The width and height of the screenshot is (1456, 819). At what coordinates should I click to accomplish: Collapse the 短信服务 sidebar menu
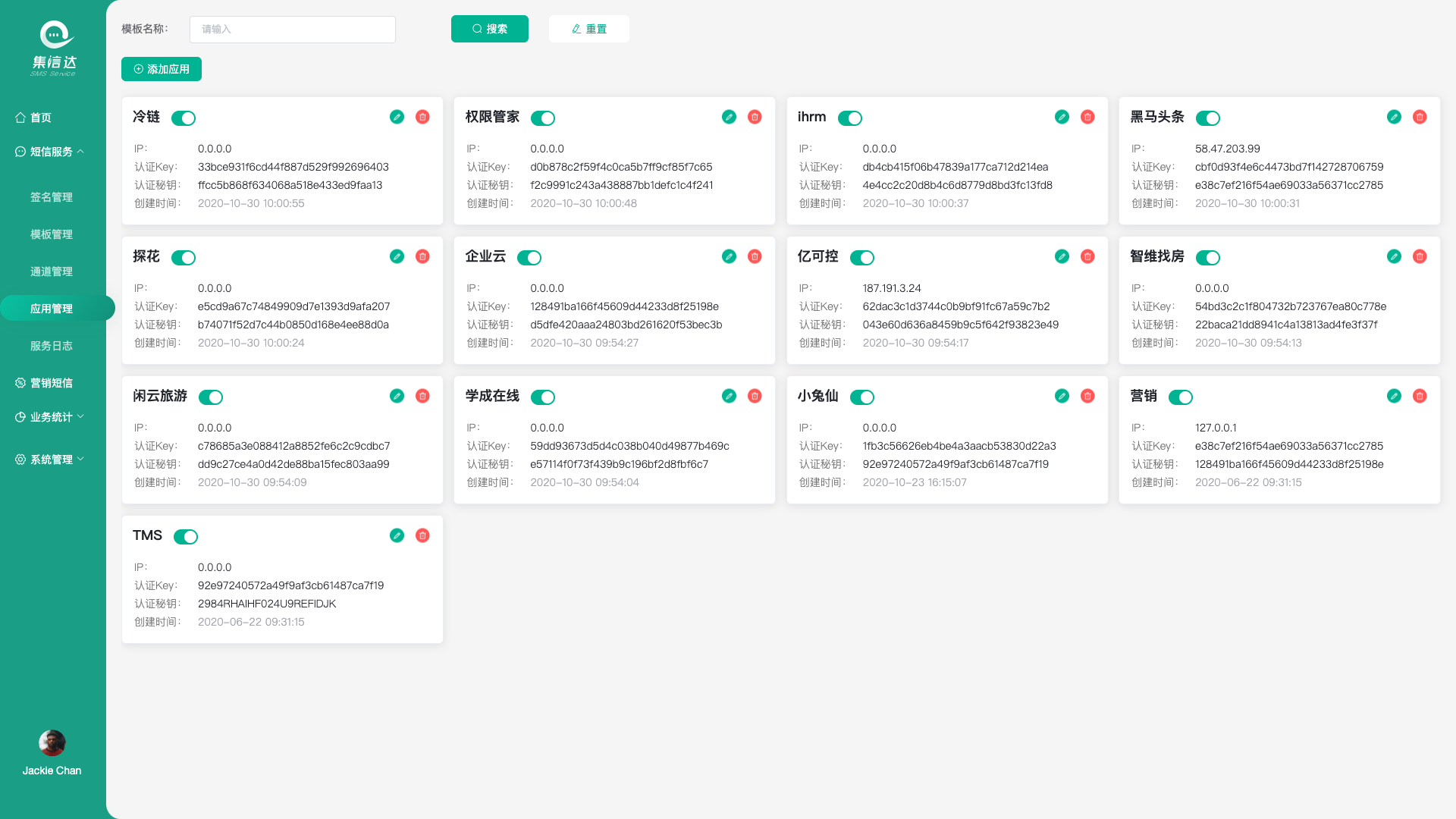coord(52,152)
